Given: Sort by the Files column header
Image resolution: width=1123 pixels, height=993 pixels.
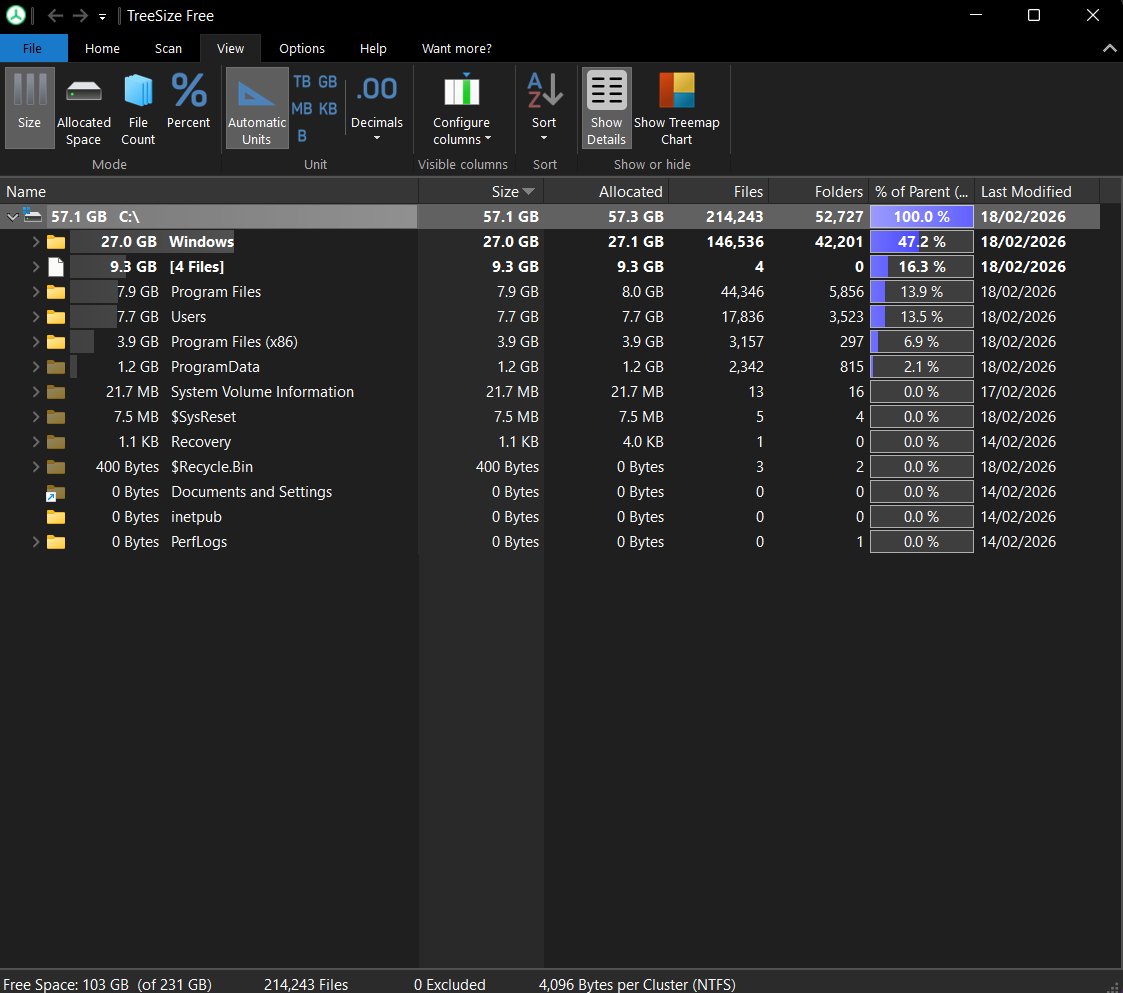Looking at the screenshot, I should pyautogui.click(x=718, y=191).
